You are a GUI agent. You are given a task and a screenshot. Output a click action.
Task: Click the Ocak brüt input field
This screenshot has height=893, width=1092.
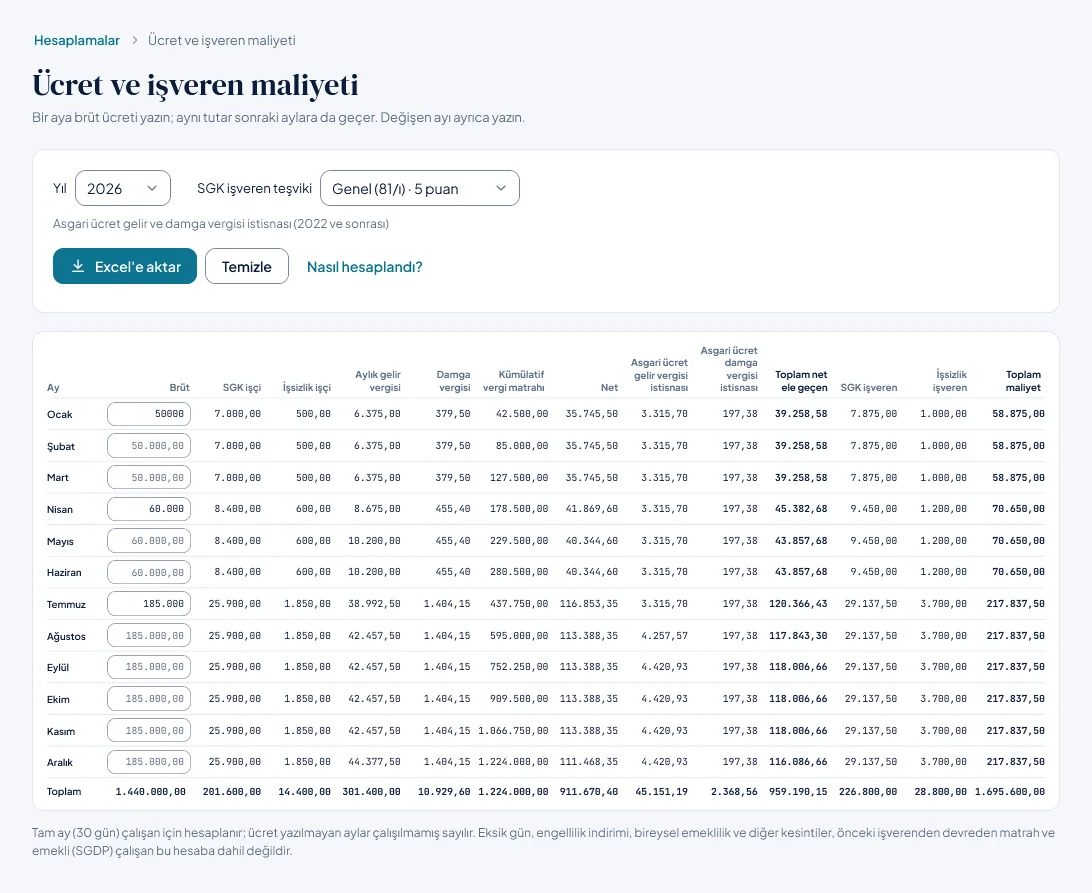[x=149, y=414]
